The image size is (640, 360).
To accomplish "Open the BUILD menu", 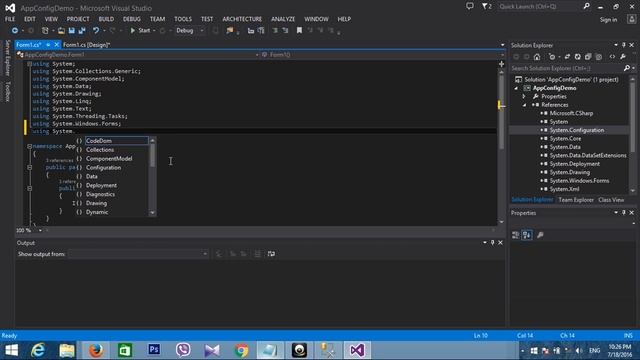I will tap(106, 19).
